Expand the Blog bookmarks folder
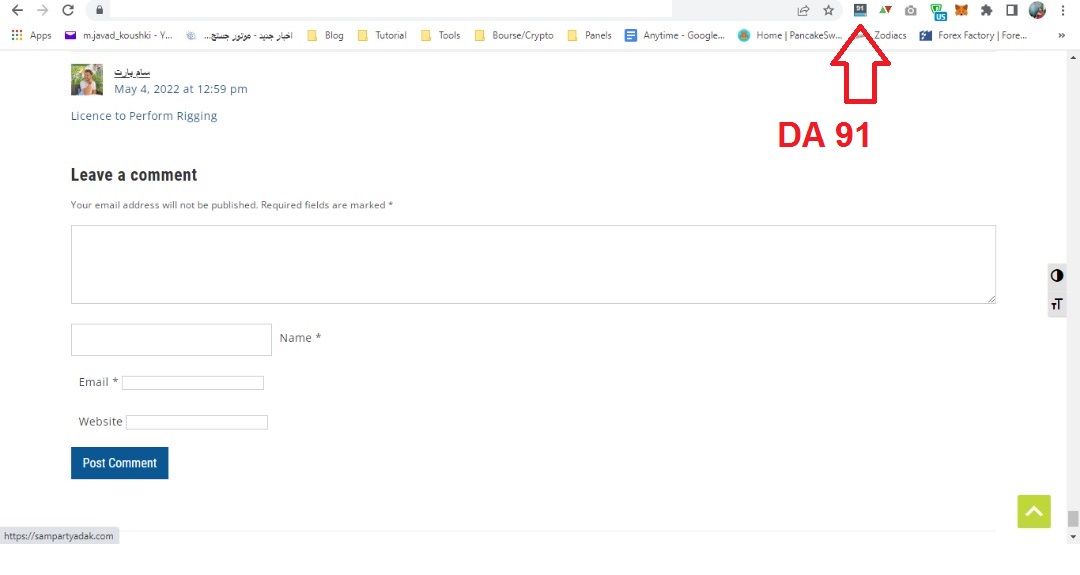Viewport: 1080px width, 575px height. pos(325,35)
